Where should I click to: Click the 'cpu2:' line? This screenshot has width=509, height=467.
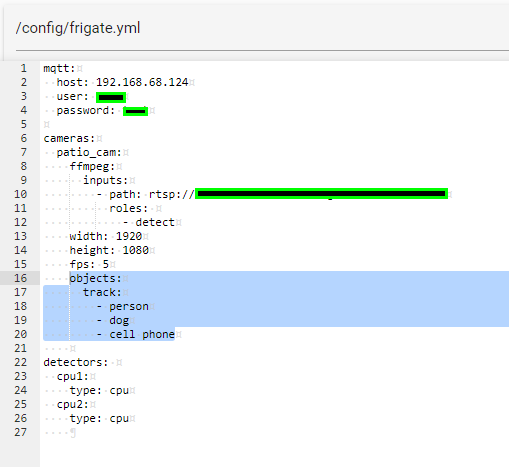point(72,404)
